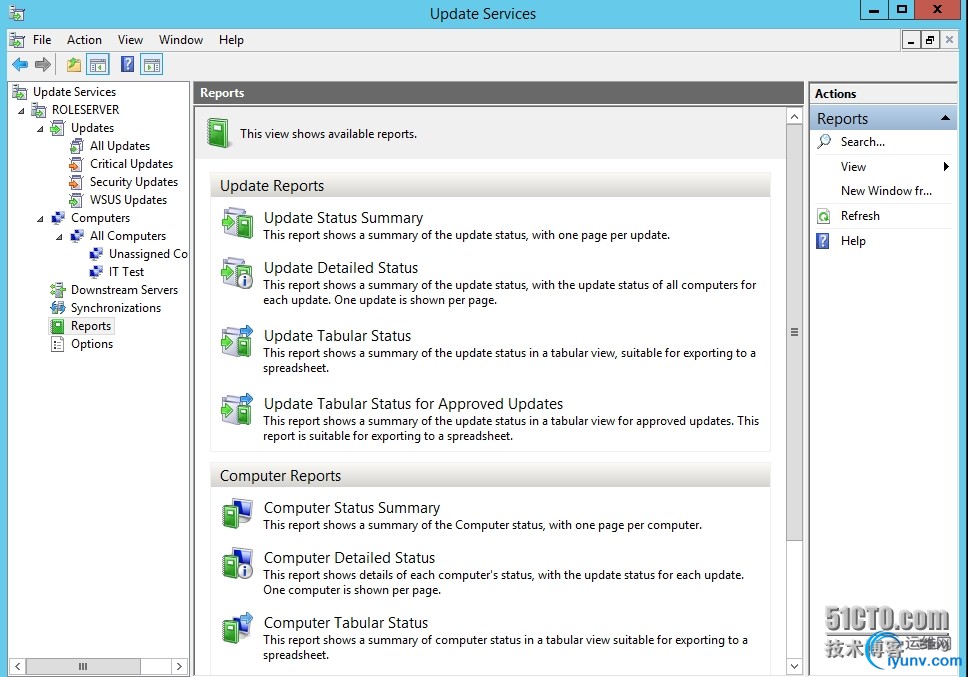Image resolution: width=968 pixels, height=677 pixels.
Task: Click the Refresh action label
Action: pos(860,216)
